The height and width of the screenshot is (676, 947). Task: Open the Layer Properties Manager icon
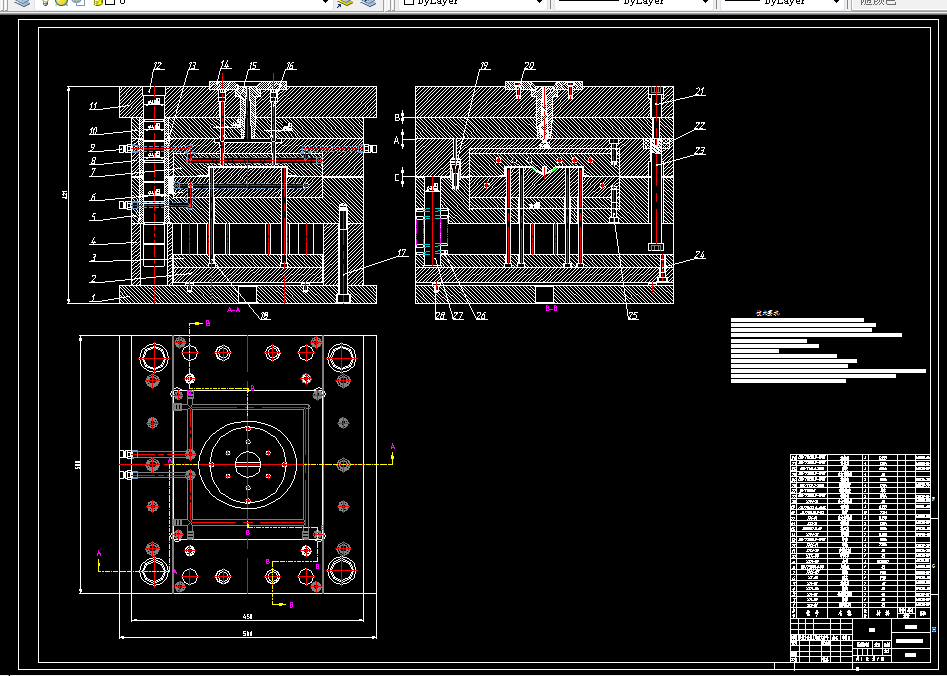point(21,2)
